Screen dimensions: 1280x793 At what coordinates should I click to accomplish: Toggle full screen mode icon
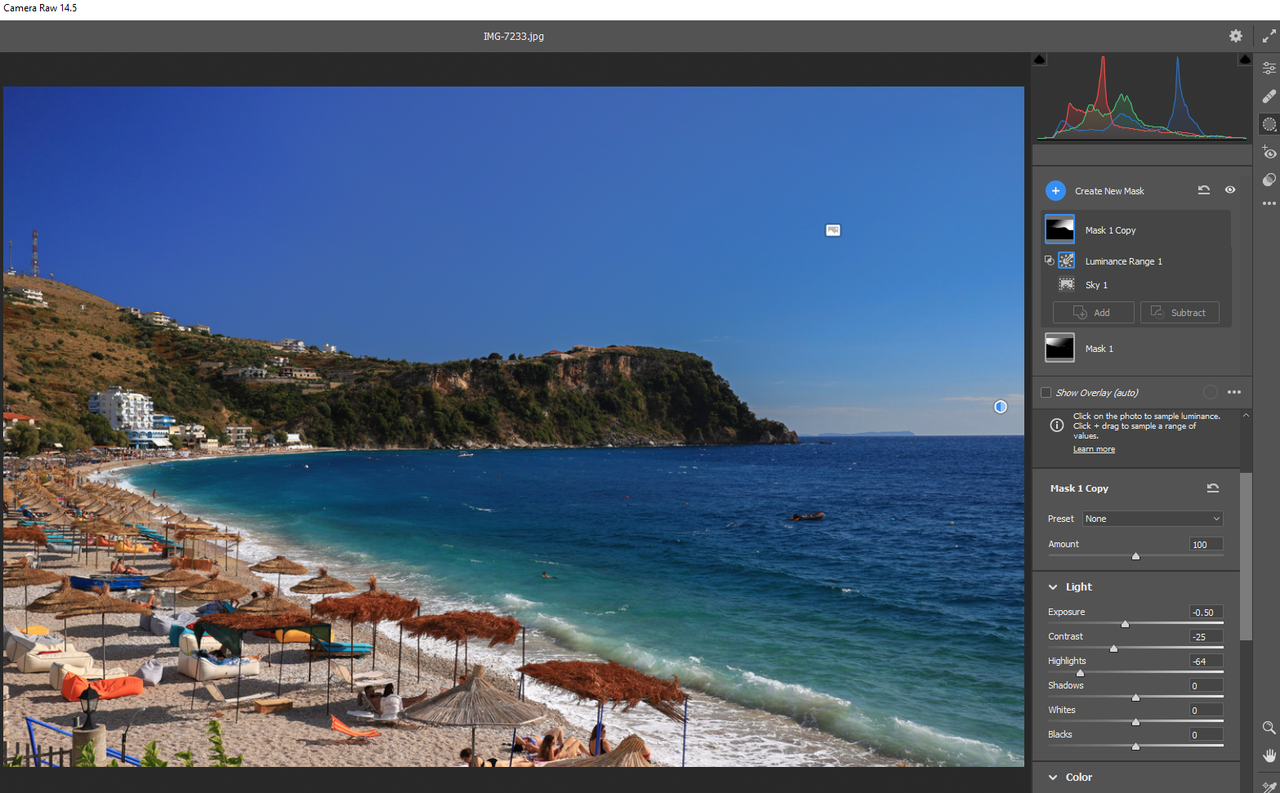point(1269,36)
